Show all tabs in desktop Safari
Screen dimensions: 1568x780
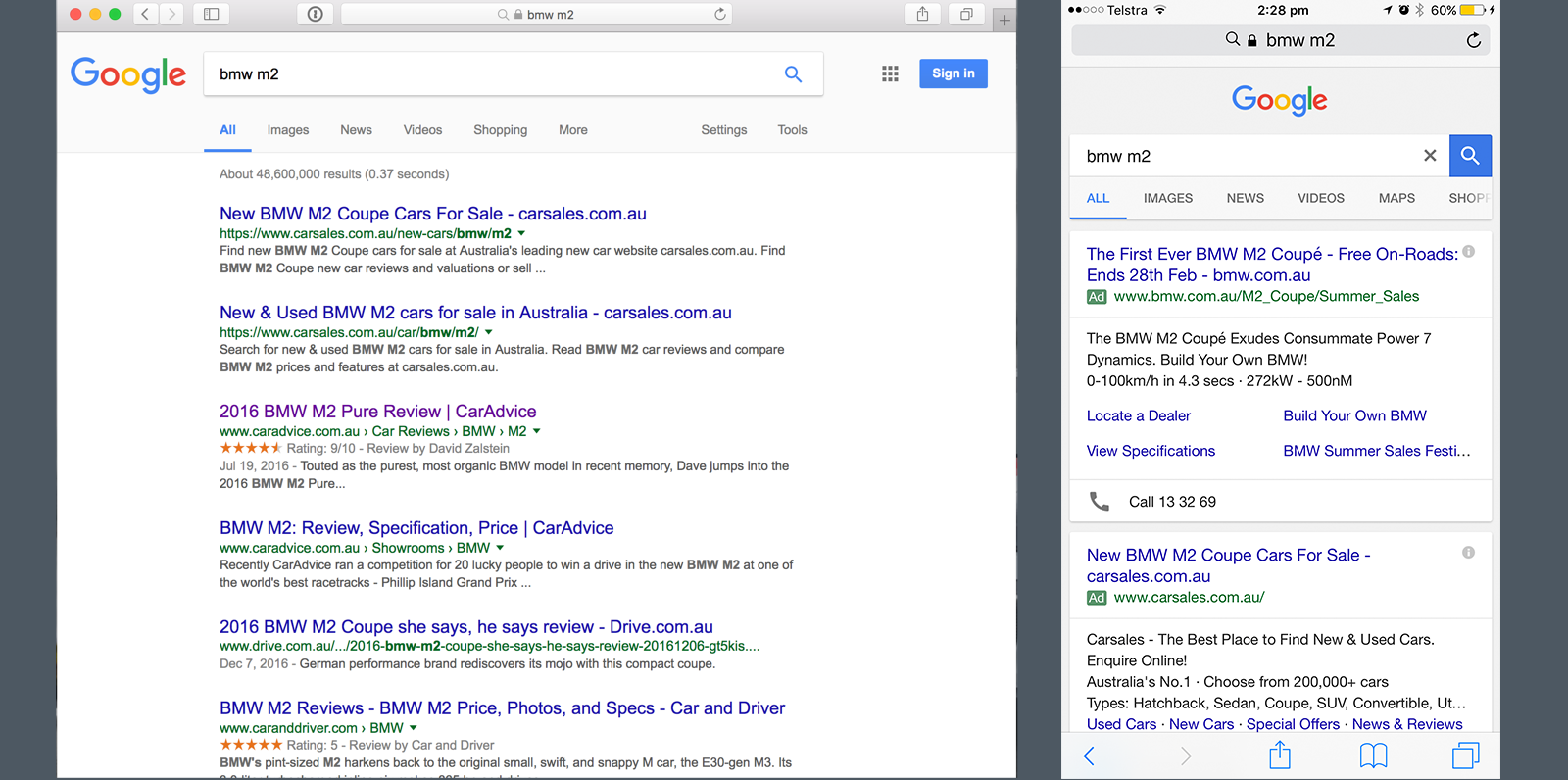click(x=966, y=14)
